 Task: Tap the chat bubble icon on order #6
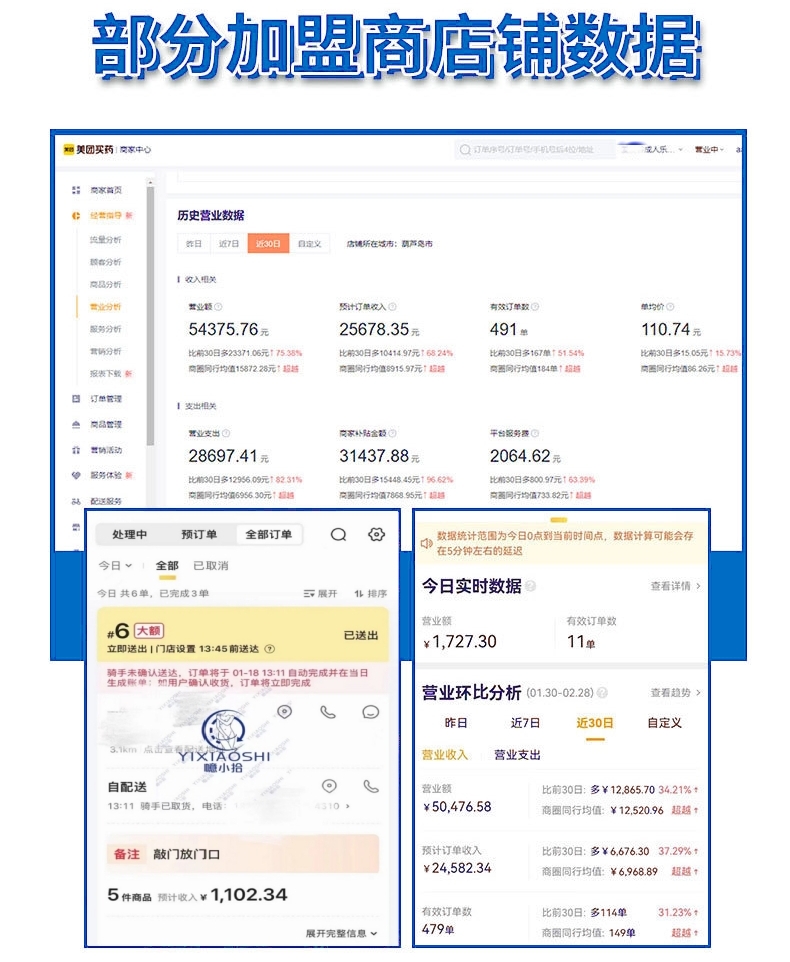[370, 712]
